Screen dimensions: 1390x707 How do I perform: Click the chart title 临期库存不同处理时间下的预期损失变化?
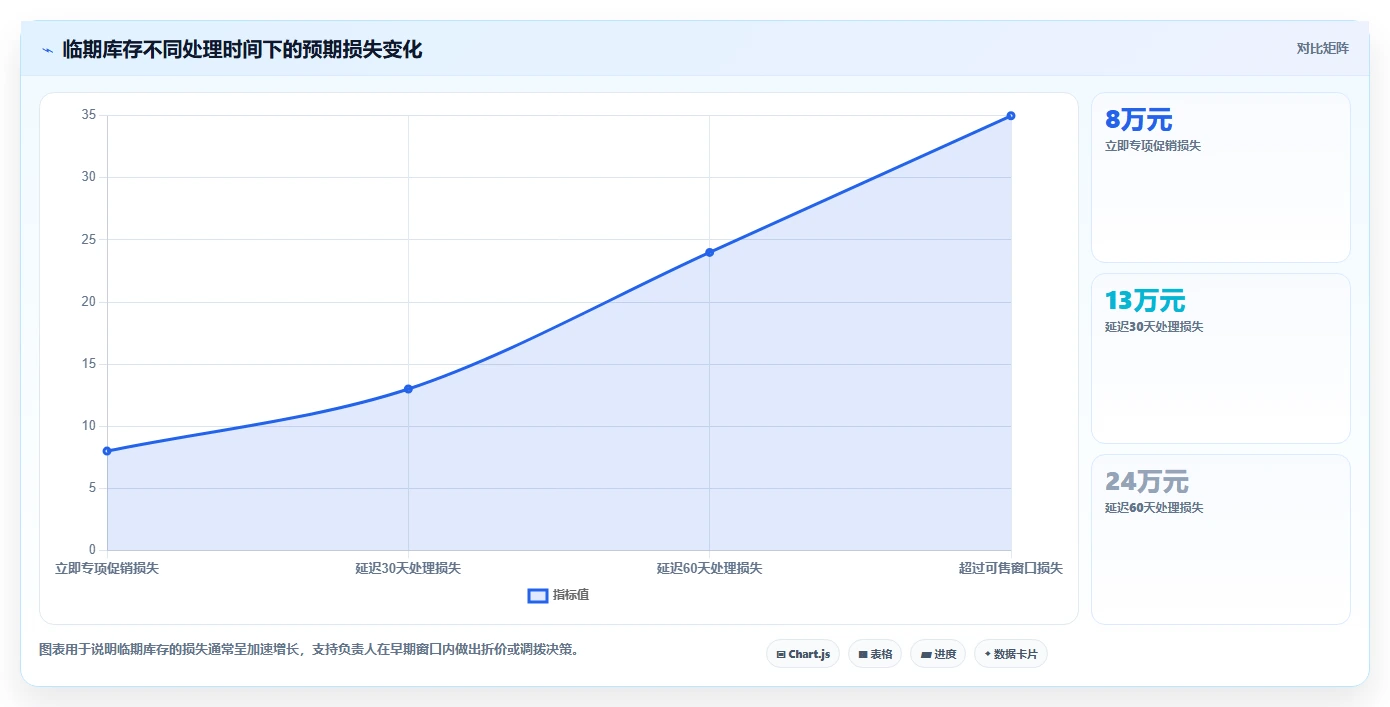(x=242, y=49)
